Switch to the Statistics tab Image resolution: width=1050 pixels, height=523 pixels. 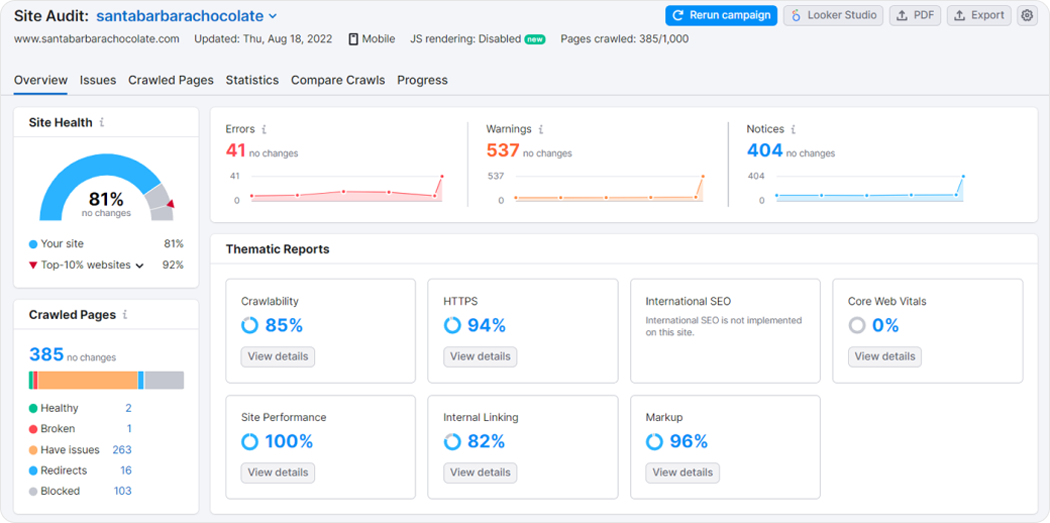pyautogui.click(x=252, y=80)
